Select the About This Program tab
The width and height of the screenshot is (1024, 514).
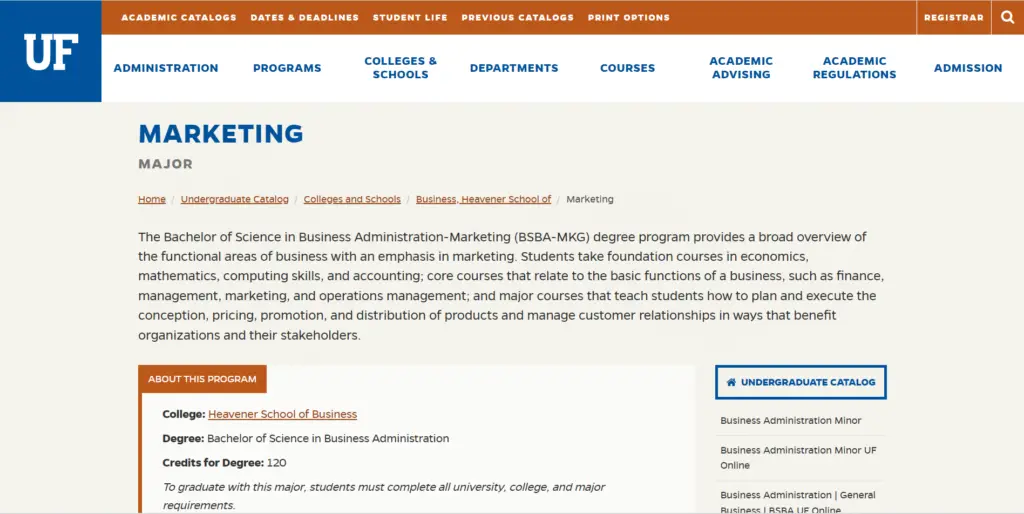(202, 379)
